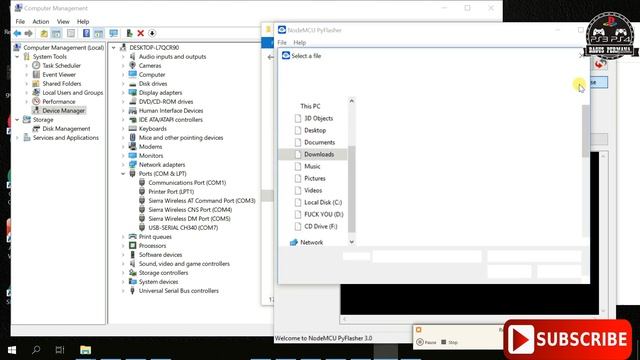Open Task View on the taskbar
The width and height of the screenshot is (640, 360).
click(60, 350)
